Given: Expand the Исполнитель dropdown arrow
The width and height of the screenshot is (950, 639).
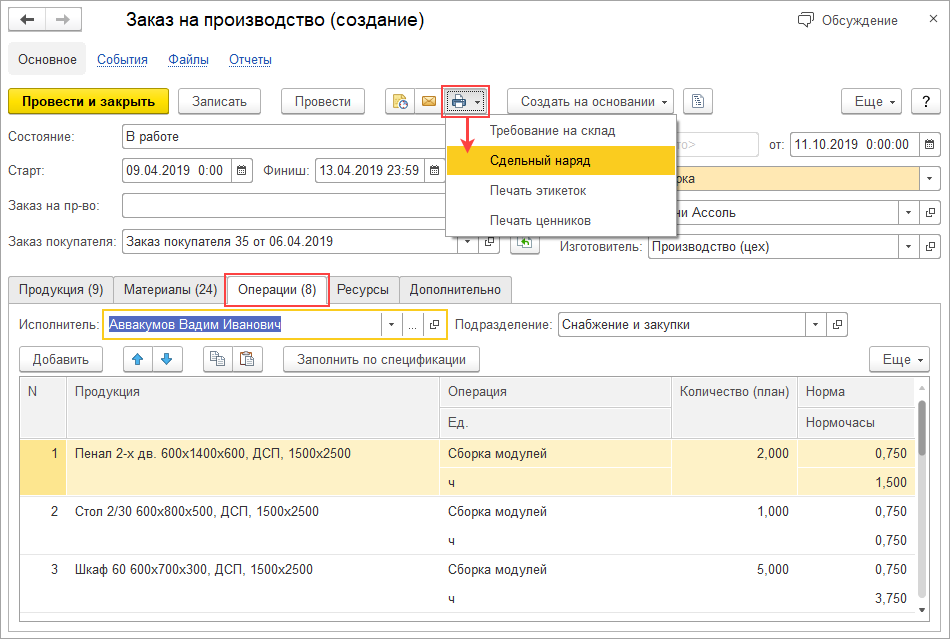Looking at the screenshot, I should (391, 325).
